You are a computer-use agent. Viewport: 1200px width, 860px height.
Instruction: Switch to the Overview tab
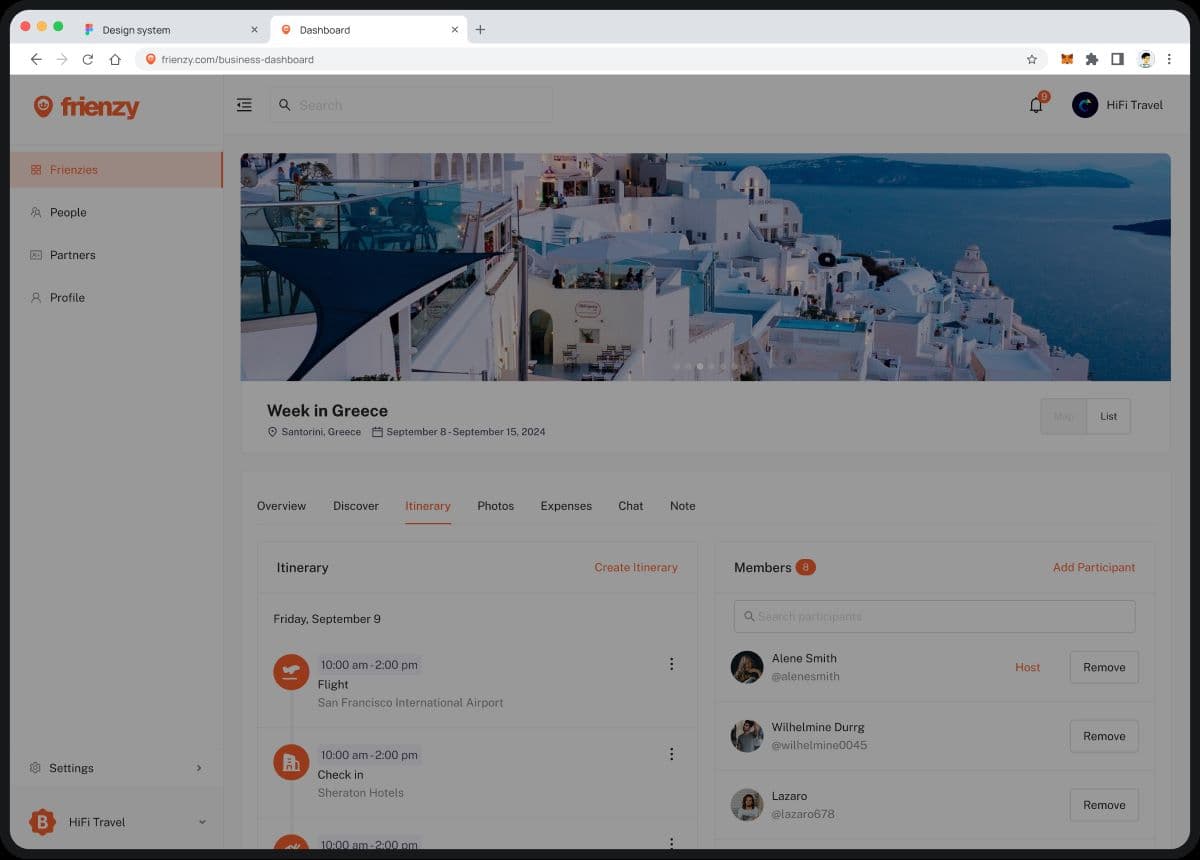pyautogui.click(x=281, y=506)
